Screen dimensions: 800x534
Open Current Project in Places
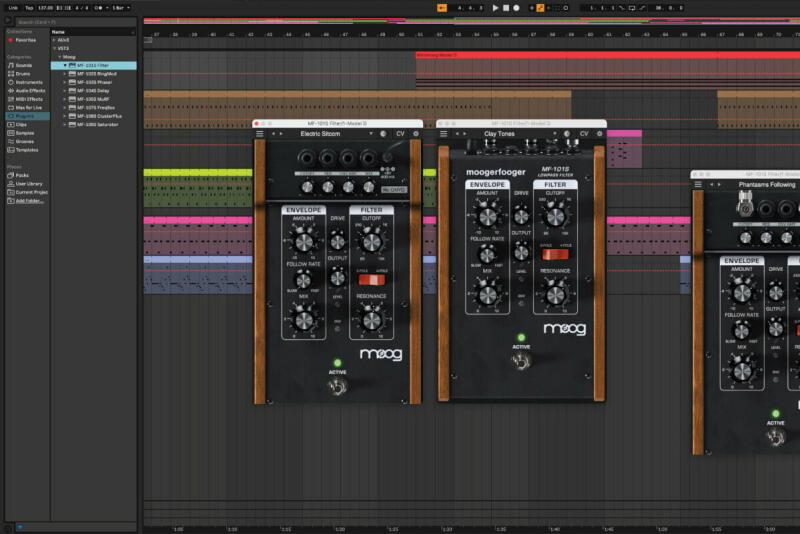[28, 192]
